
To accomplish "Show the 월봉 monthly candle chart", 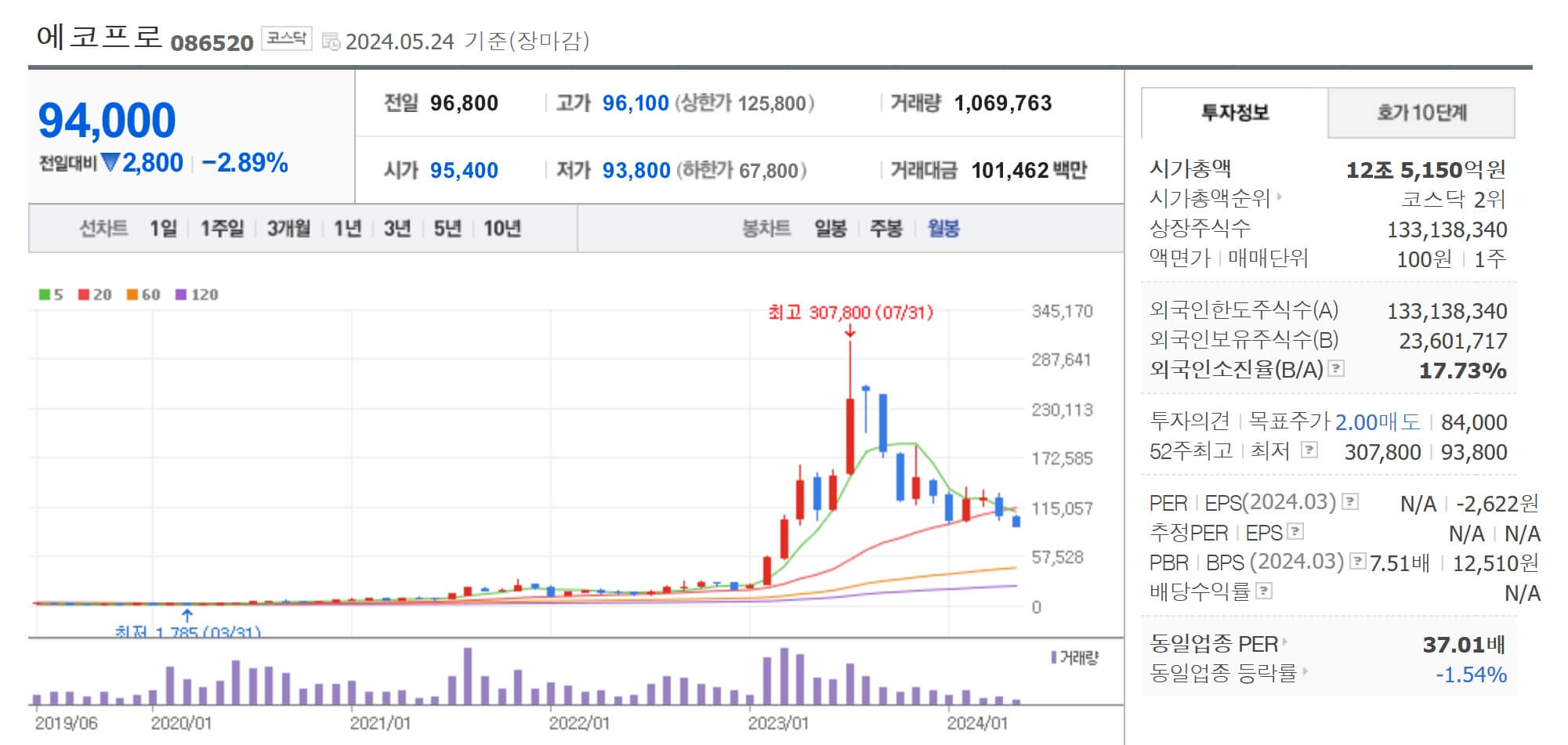I will click(x=943, y=229).
